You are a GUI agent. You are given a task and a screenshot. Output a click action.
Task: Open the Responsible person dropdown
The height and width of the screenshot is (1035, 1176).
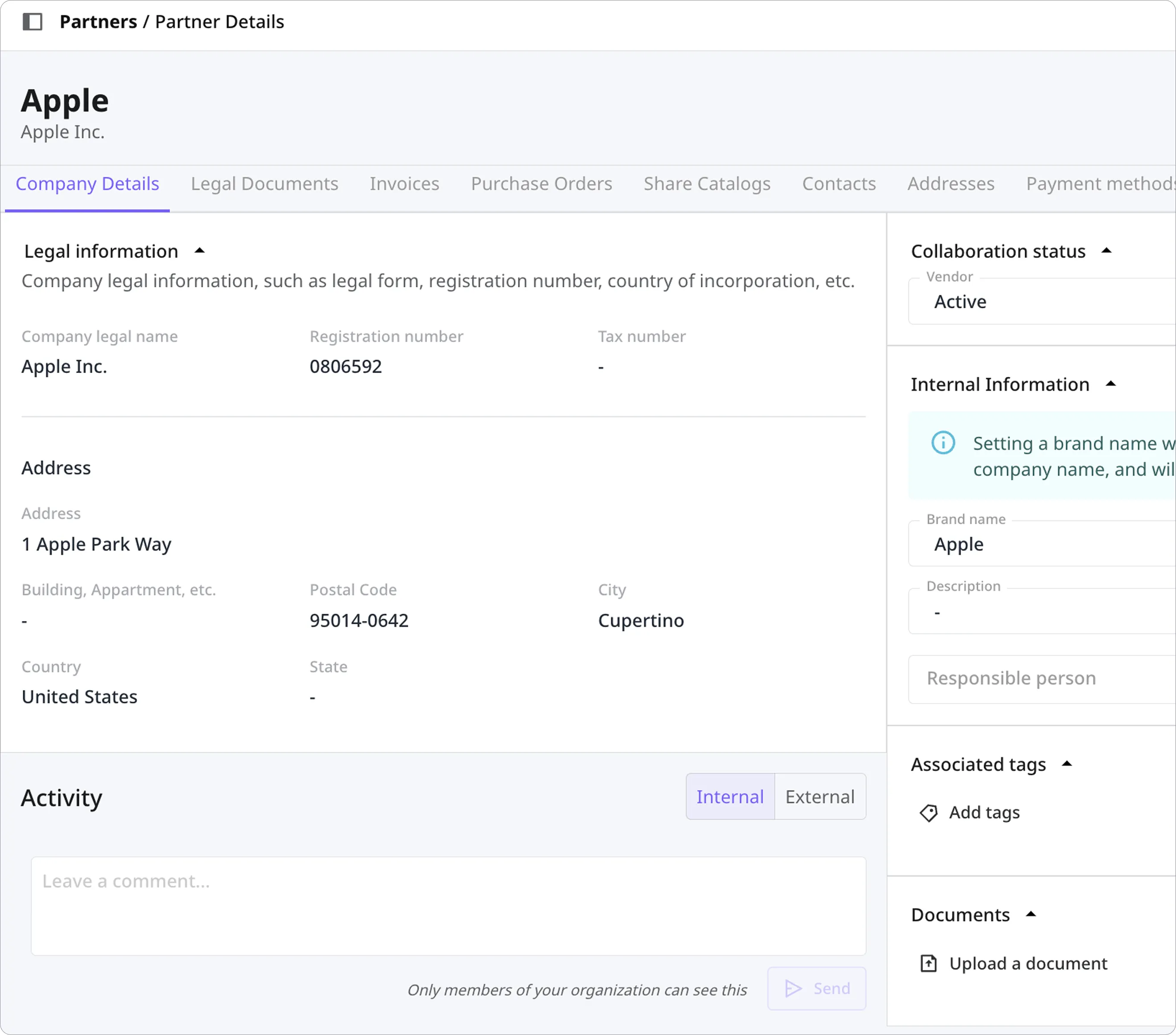pyautogui.click(x=1042, y=679)
